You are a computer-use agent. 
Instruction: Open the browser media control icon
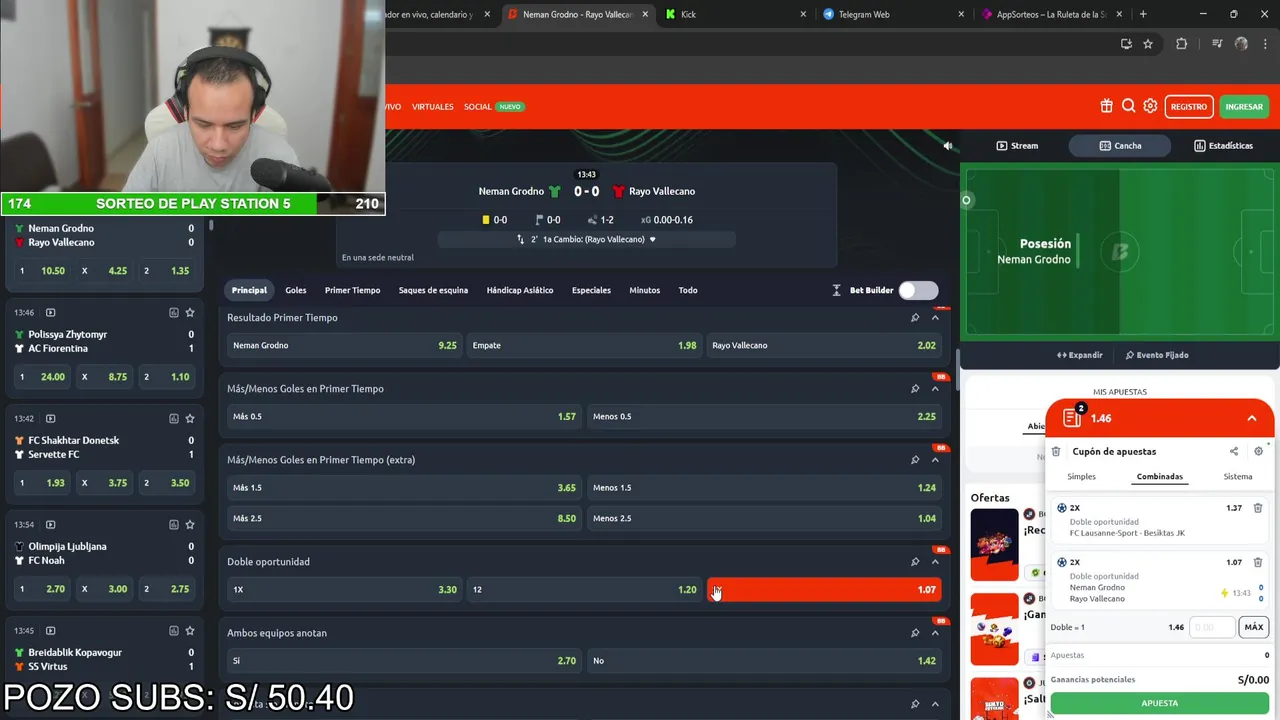1217,44
